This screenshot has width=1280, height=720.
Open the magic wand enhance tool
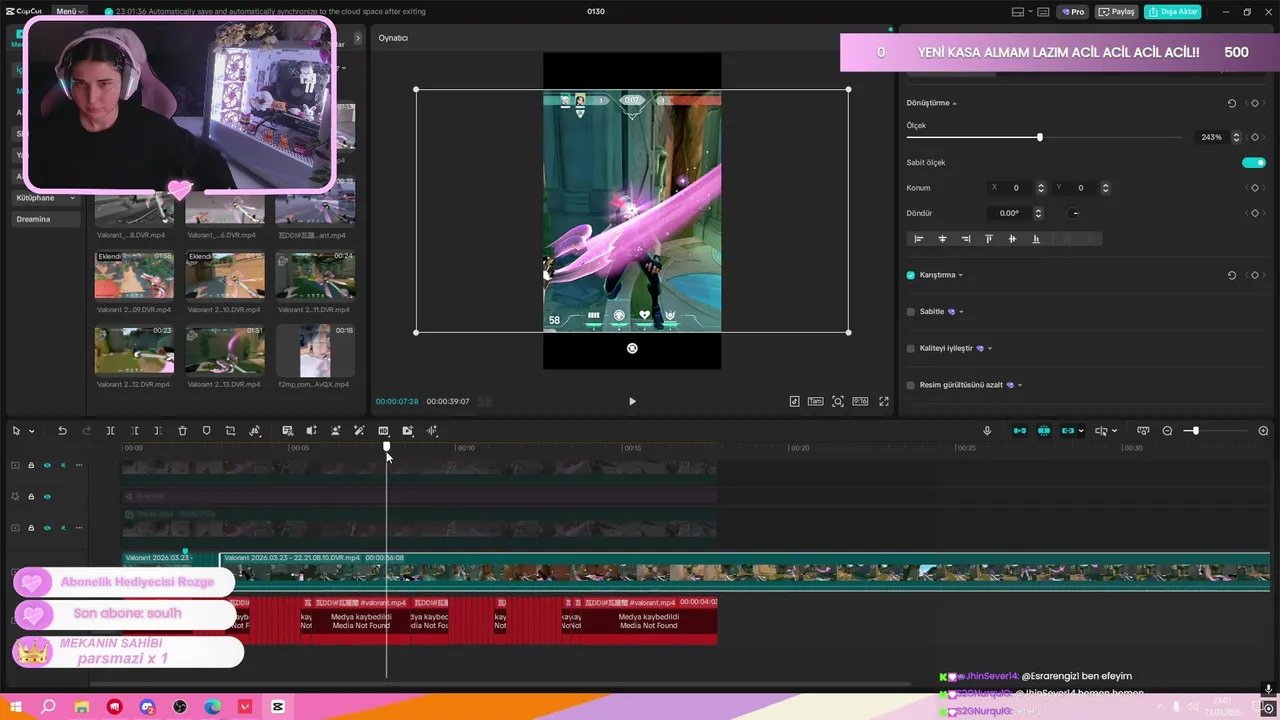point(359,431)
